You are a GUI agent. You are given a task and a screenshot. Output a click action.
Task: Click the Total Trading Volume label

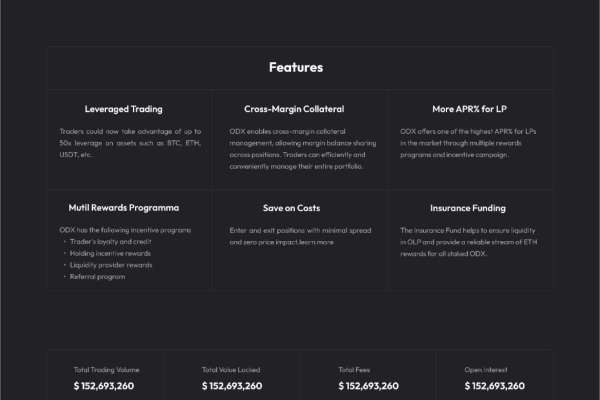click(106, 370)
